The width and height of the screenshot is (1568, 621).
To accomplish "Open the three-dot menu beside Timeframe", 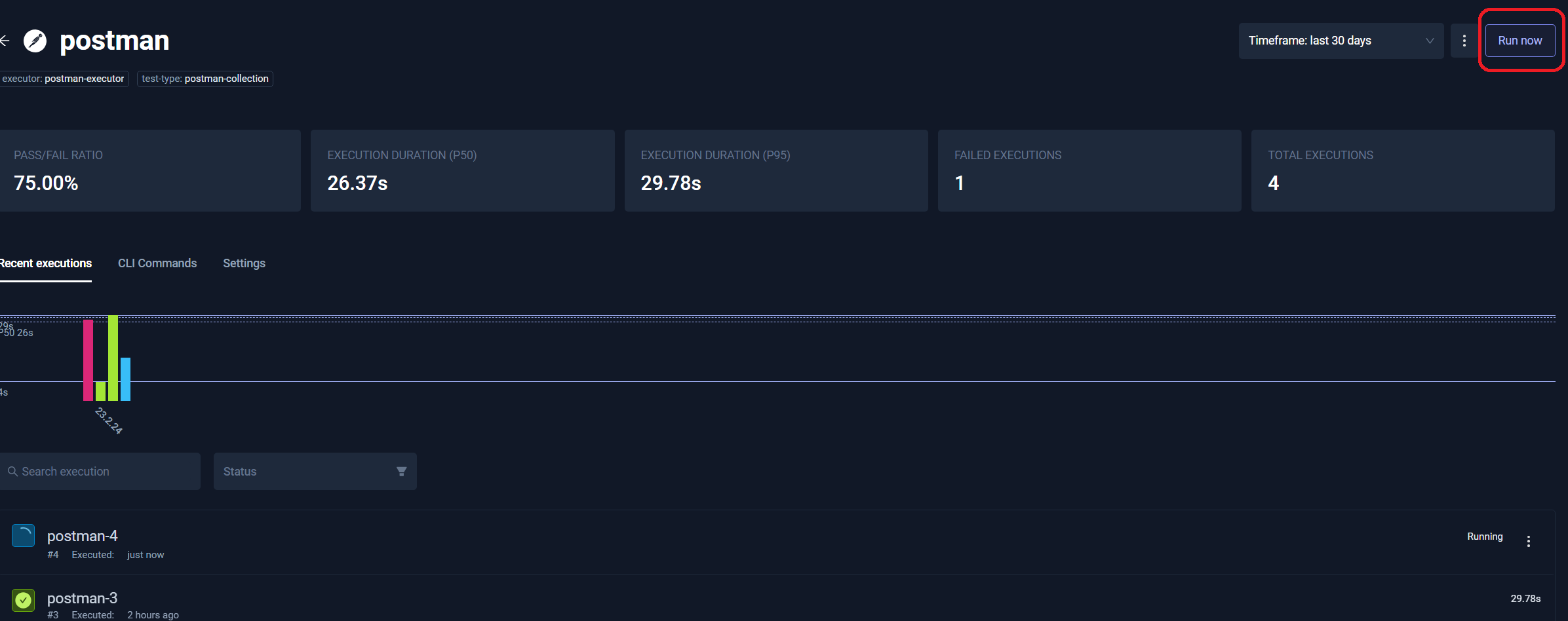I will pos(1464,41).
